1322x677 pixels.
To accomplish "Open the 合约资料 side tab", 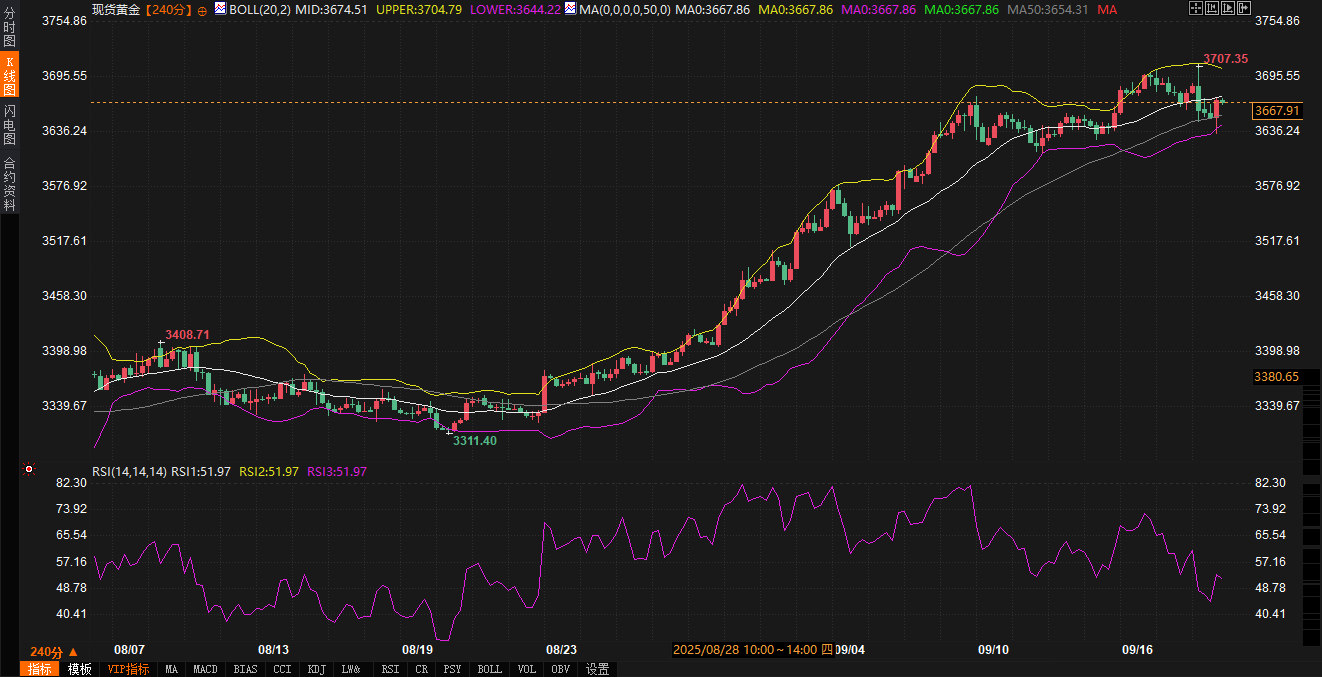I will tap(9, 183).
